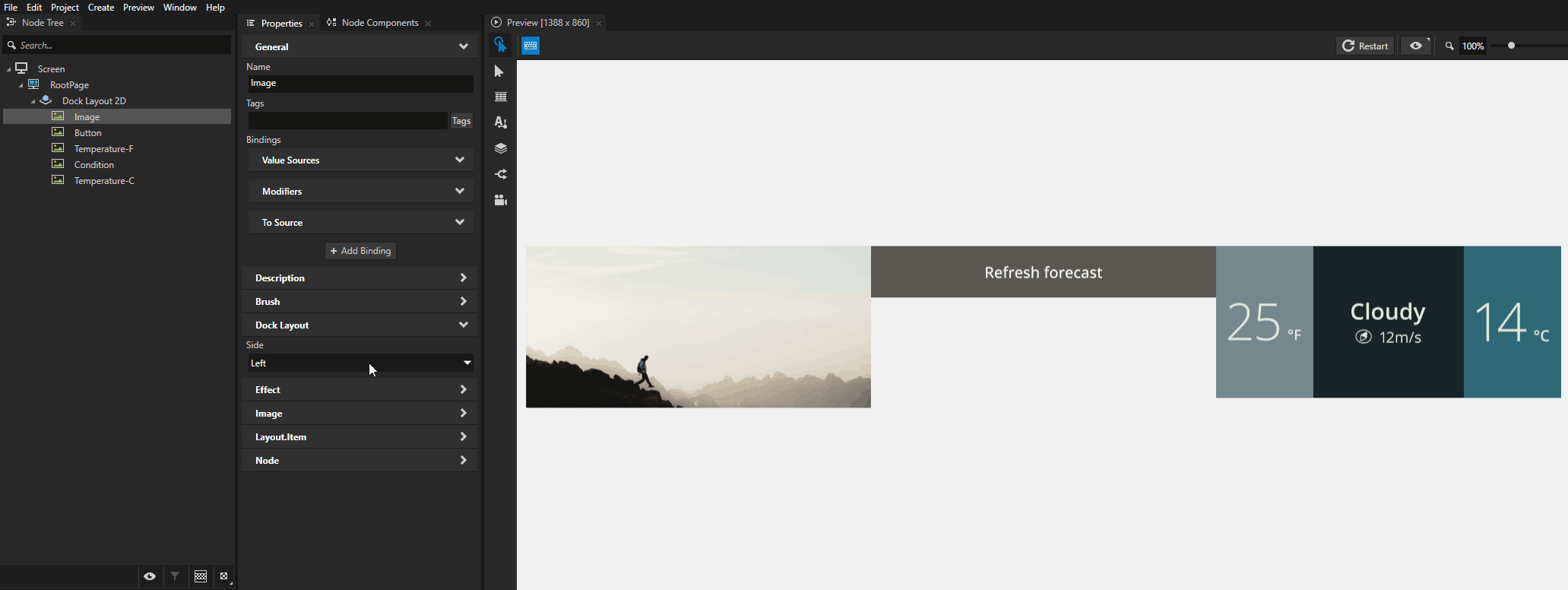
Task: Open the Create menu
Action: 101,7
